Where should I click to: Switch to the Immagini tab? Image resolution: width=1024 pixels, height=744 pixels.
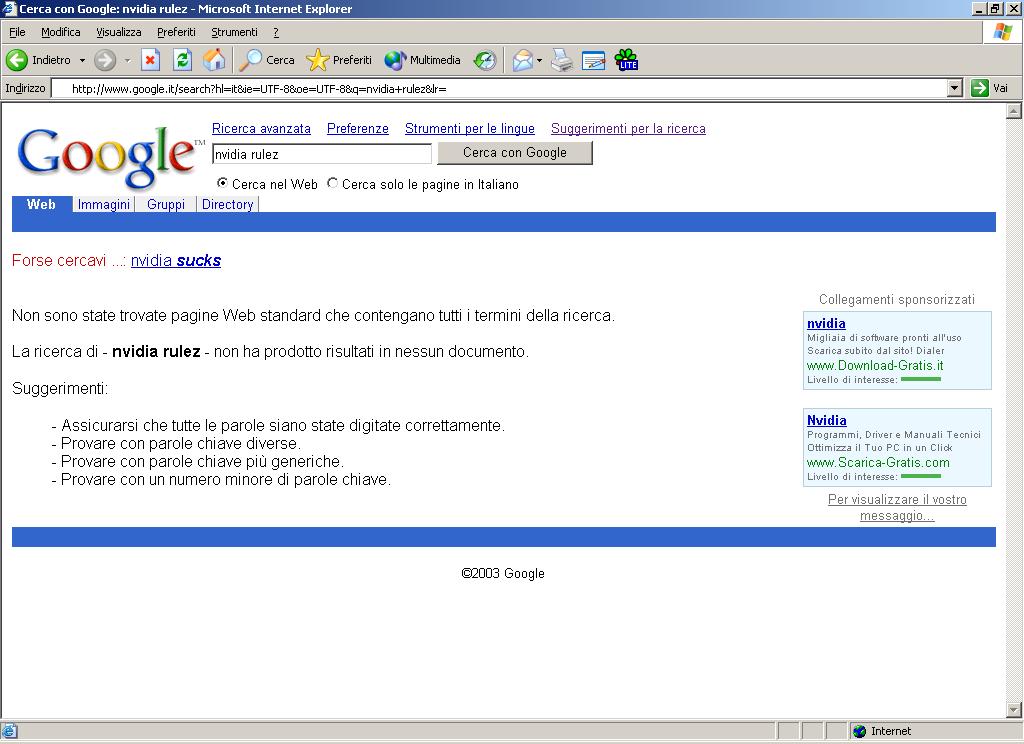tap(104, 204)
